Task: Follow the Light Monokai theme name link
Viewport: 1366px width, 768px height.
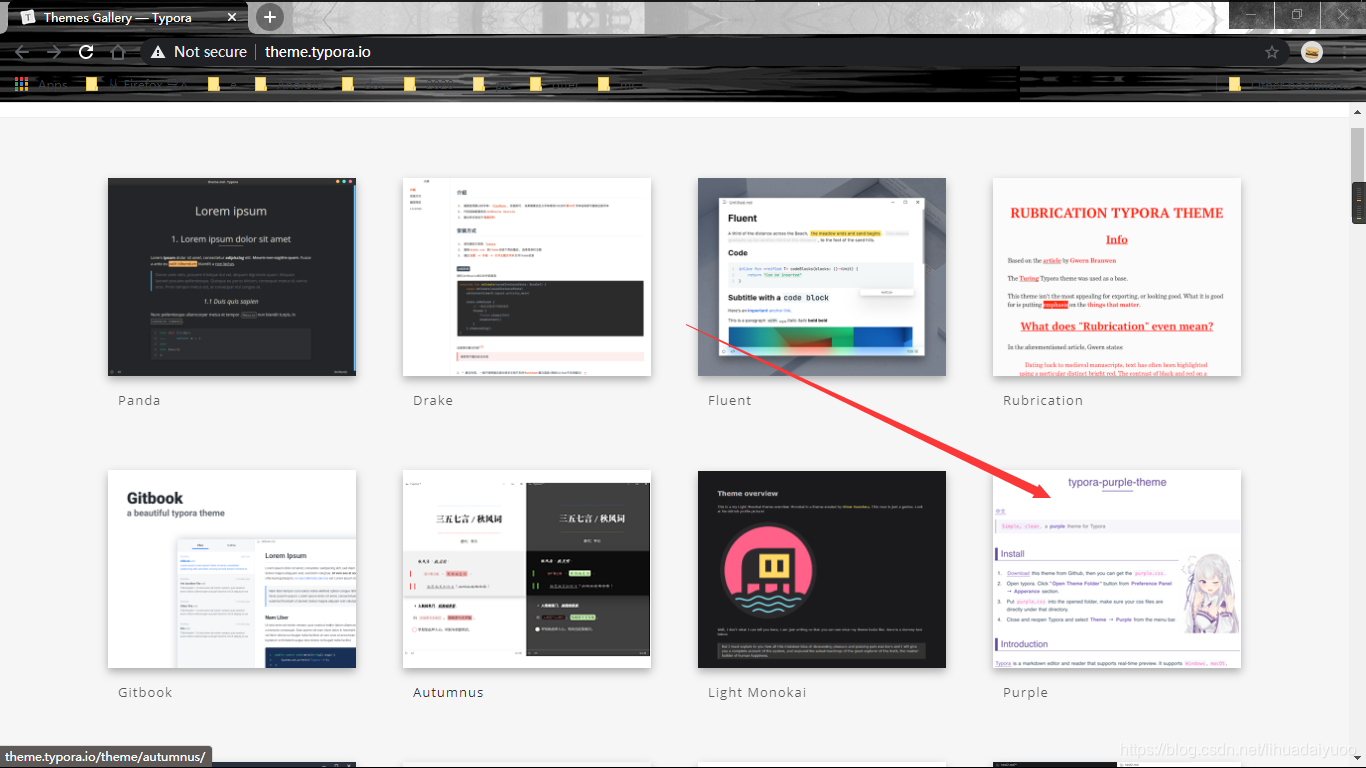Action: pyautogui.click(x=757, y=692)
